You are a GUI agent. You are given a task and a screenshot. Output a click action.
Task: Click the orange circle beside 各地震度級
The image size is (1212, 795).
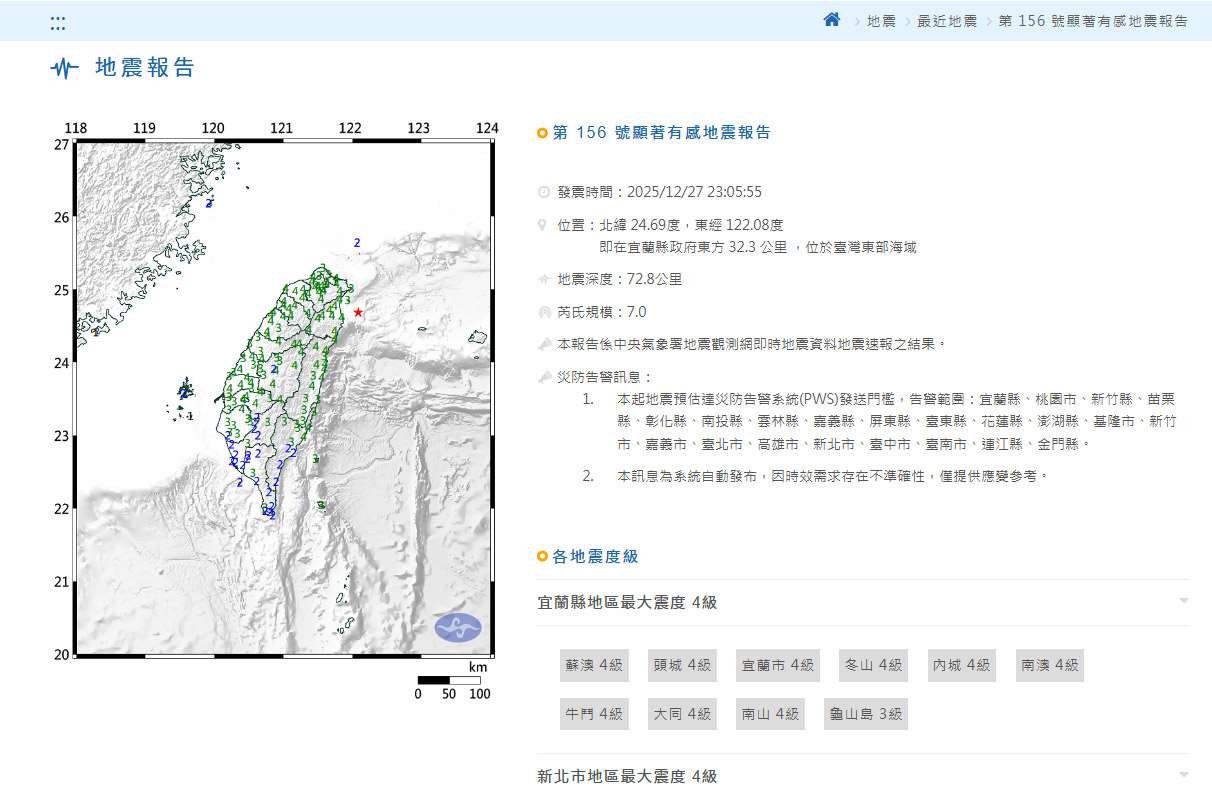542,557
